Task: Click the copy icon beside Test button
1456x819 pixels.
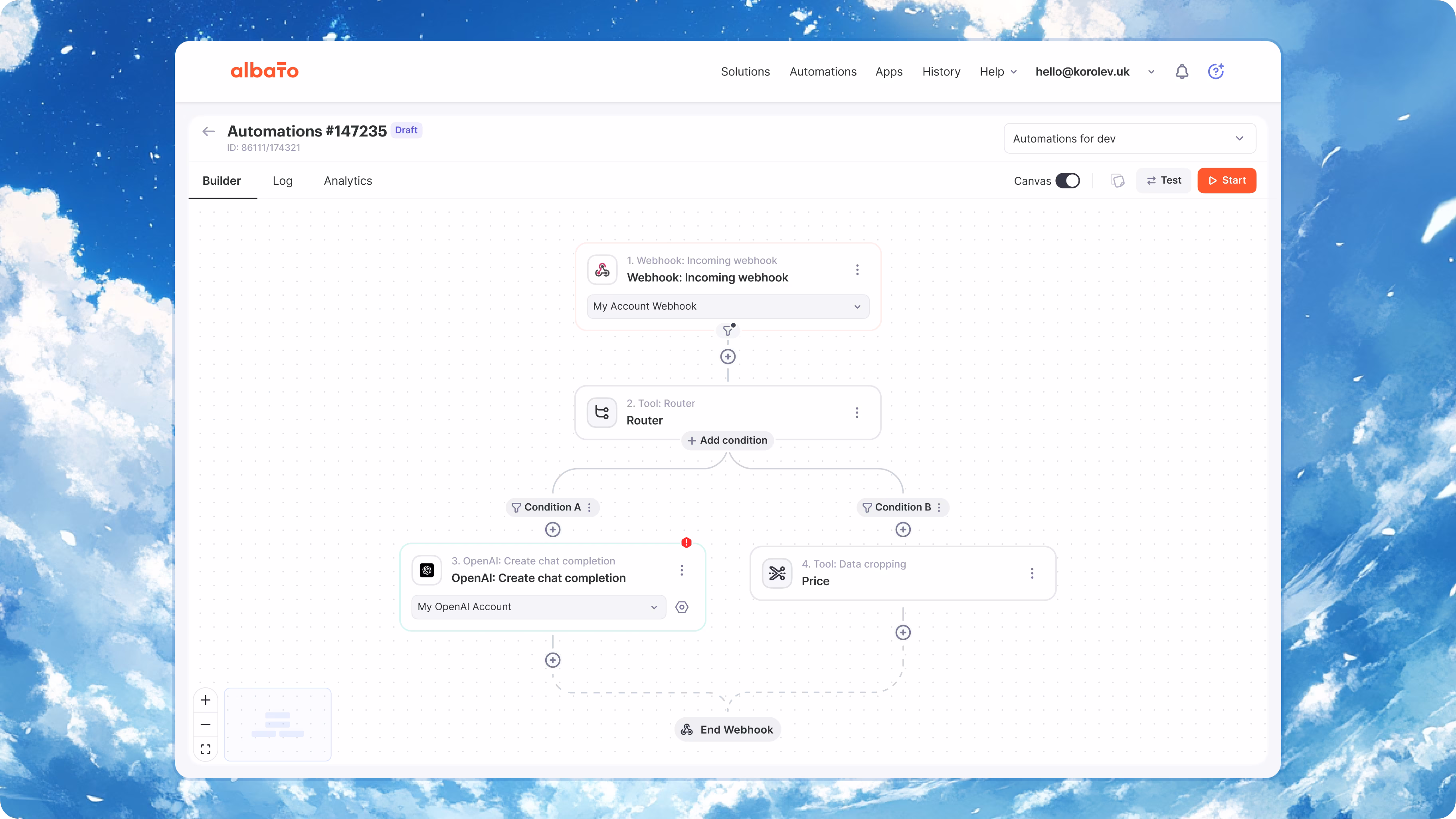Action: tap(1118, 181)
